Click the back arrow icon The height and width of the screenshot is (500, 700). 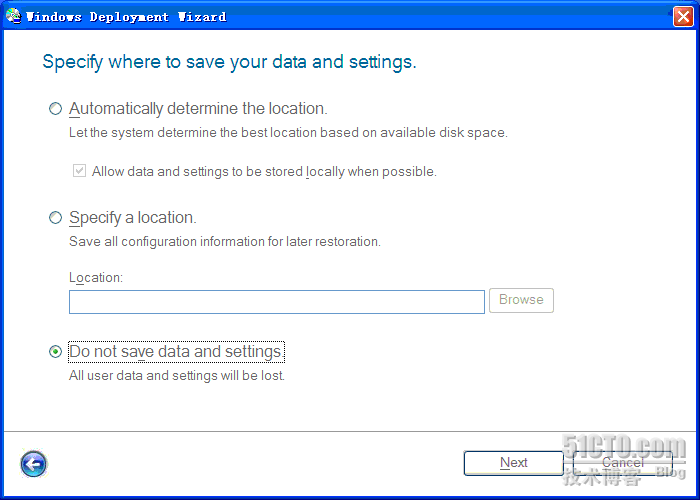pyautogui.click(x=33, y=464)
